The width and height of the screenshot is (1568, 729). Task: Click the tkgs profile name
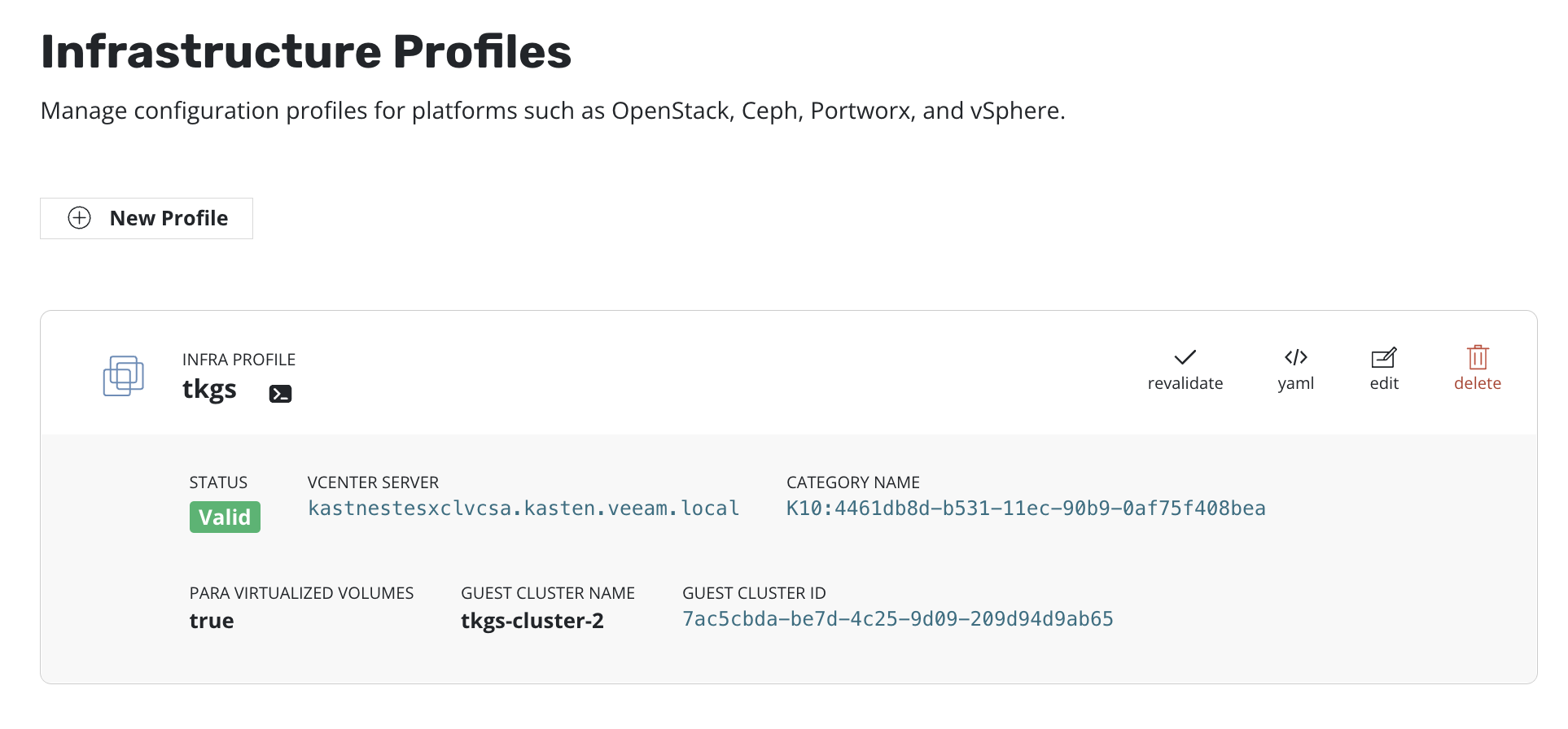coord(209,390)
